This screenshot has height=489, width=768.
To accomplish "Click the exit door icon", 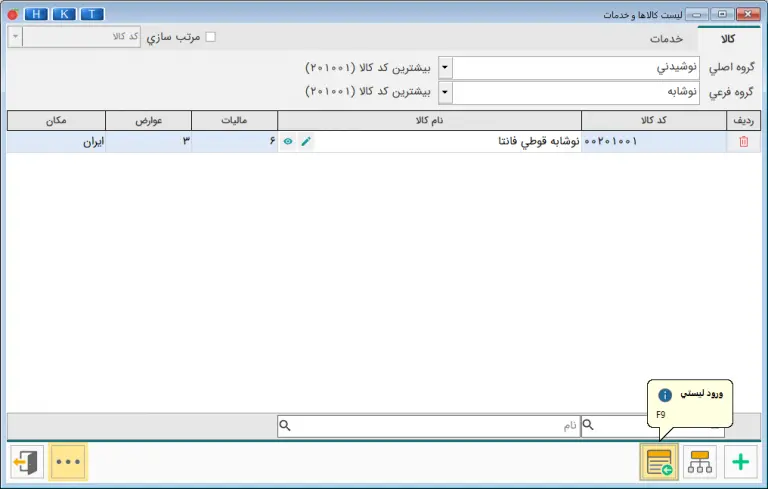I will pyautogui.click(x=27, y=462).
